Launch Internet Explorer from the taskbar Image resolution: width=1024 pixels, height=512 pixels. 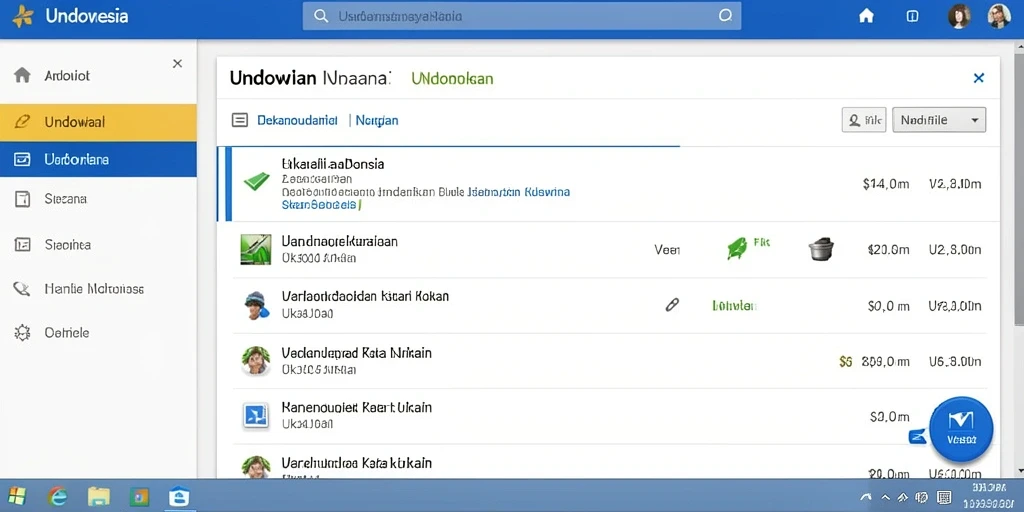pos(57,496)
